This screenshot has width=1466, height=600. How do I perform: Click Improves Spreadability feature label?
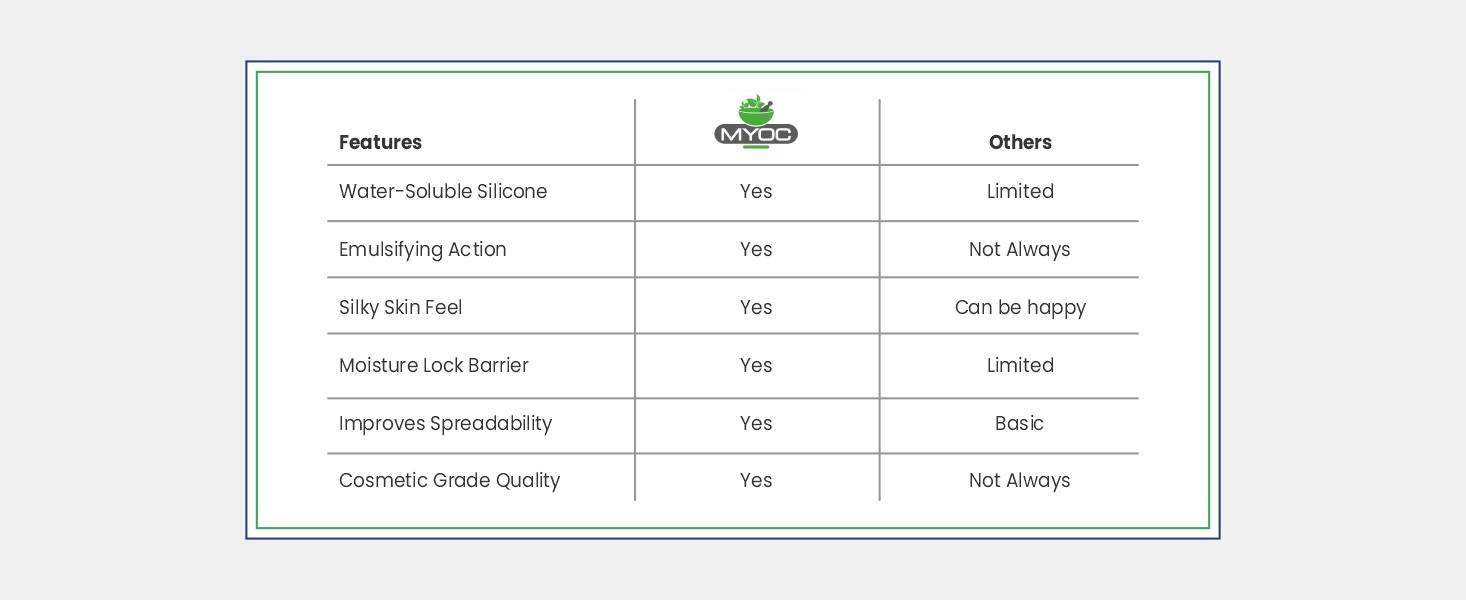click(446, 424)
